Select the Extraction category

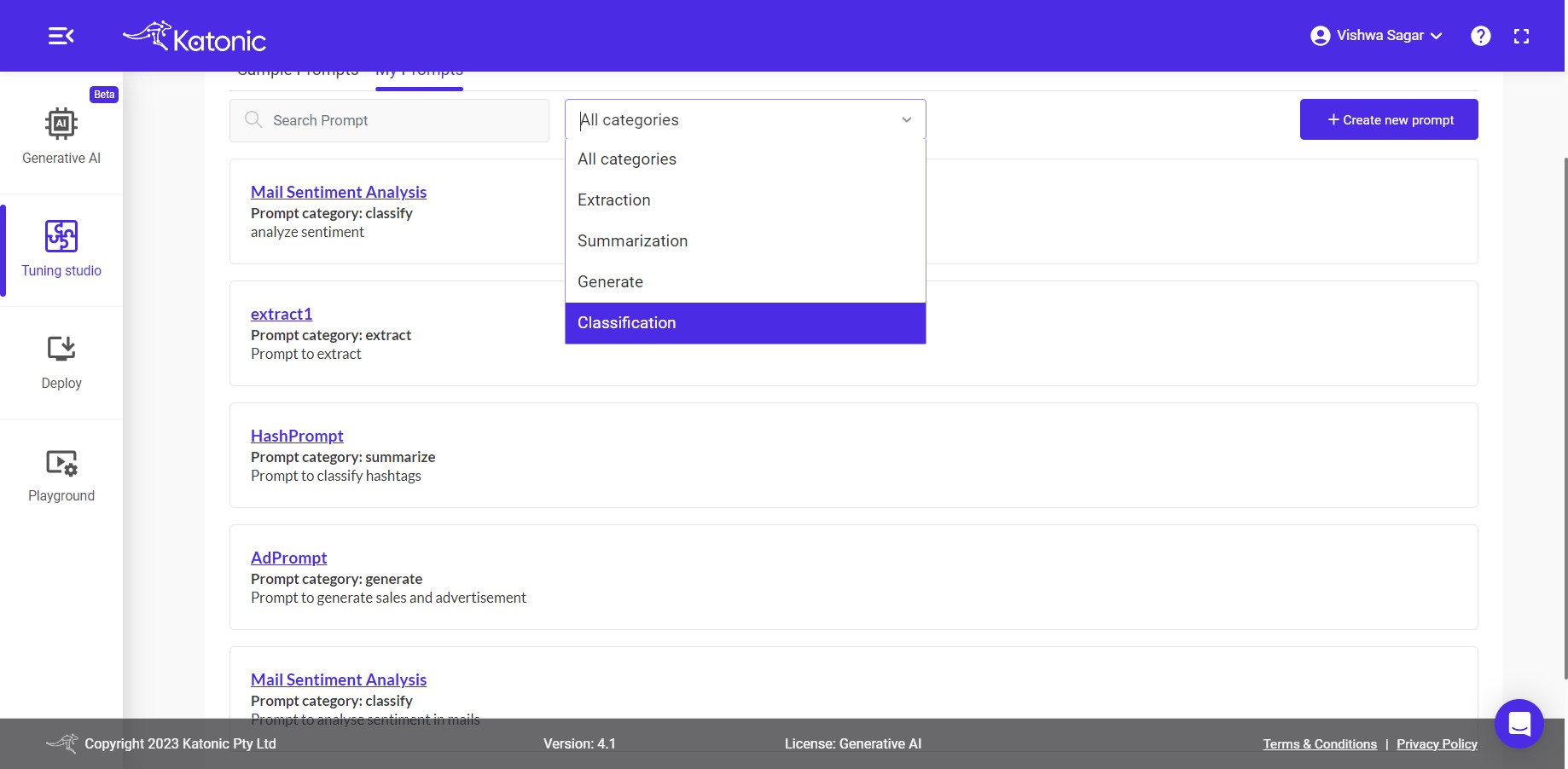745,200
